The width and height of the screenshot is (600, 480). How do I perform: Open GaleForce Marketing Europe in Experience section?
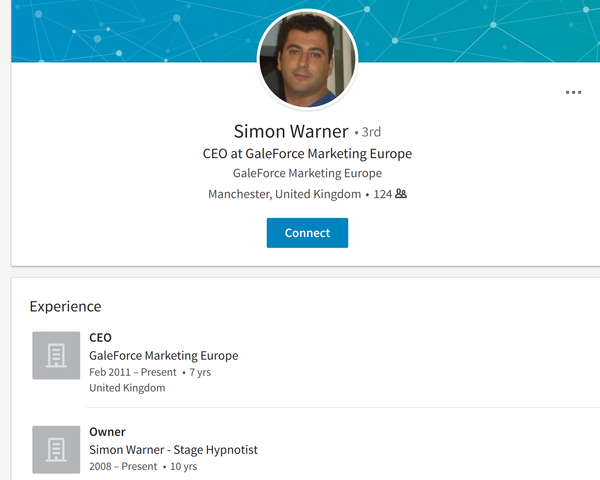[x=164, y=356]
